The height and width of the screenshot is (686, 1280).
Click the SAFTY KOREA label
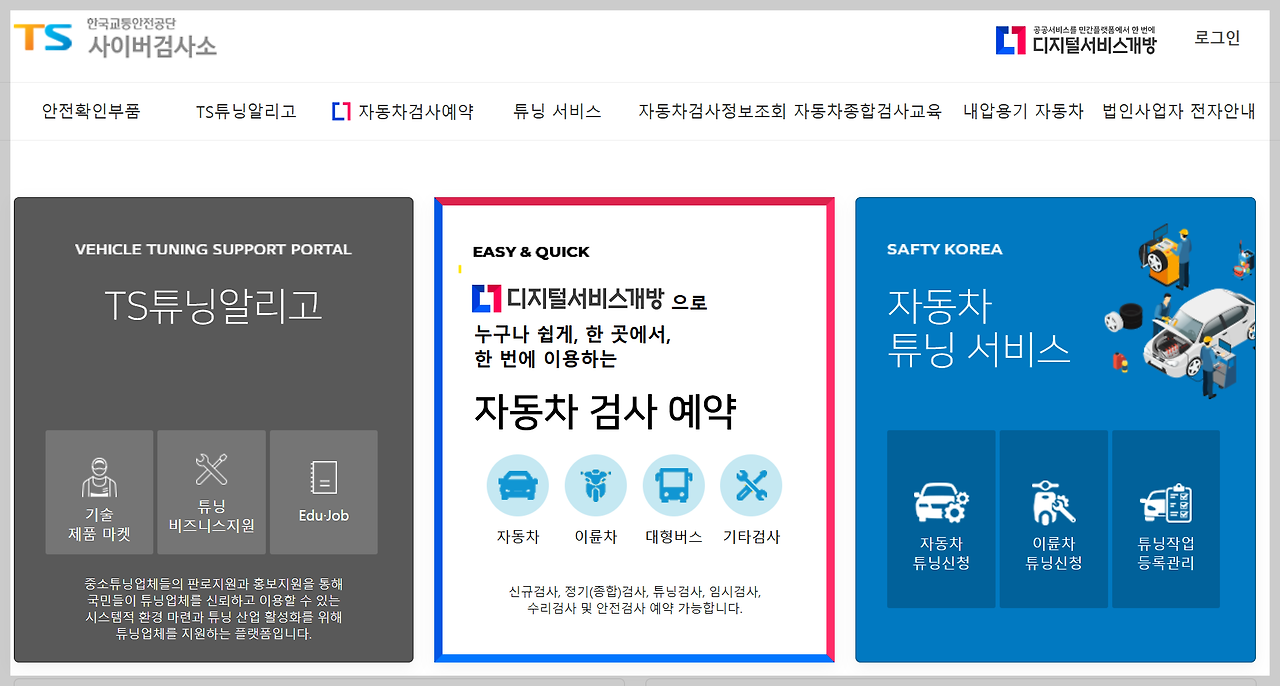[944, 249]
